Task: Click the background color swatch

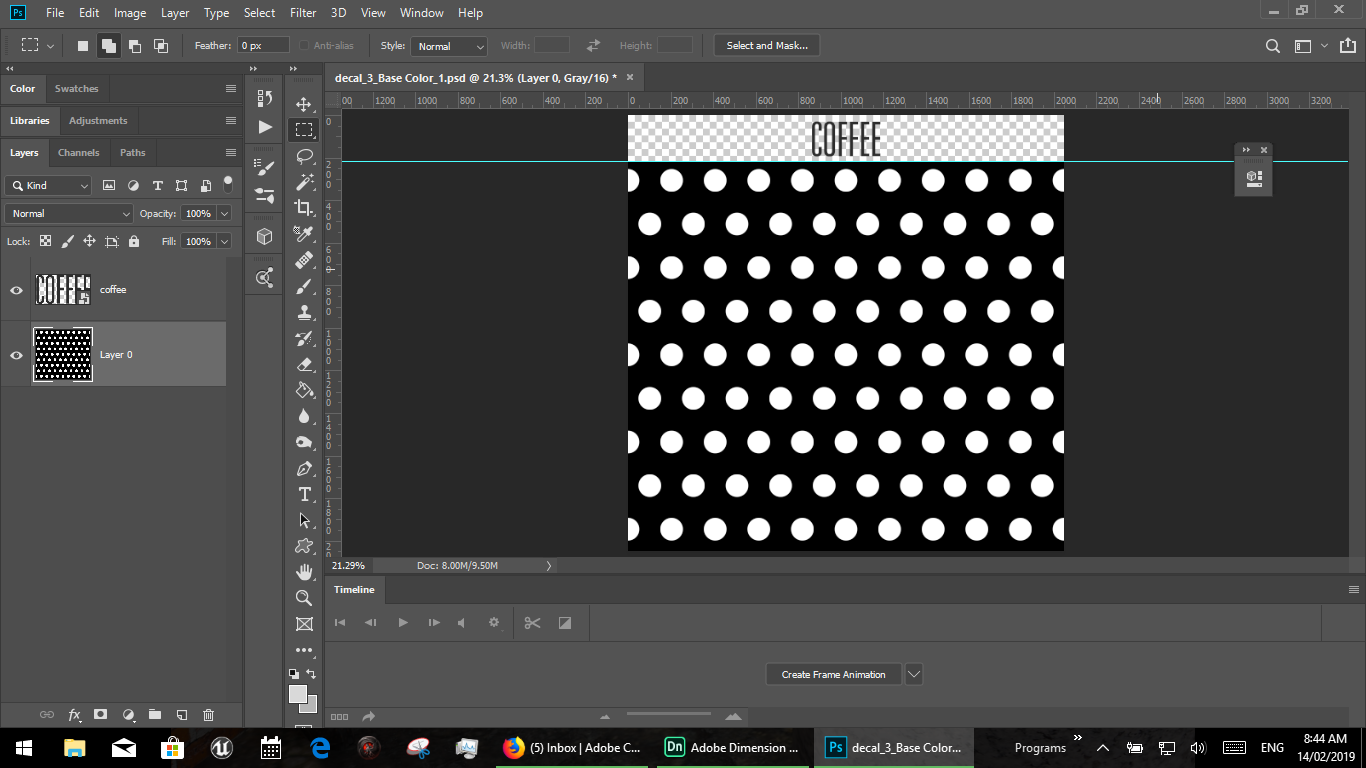Action: pos(310,706)
